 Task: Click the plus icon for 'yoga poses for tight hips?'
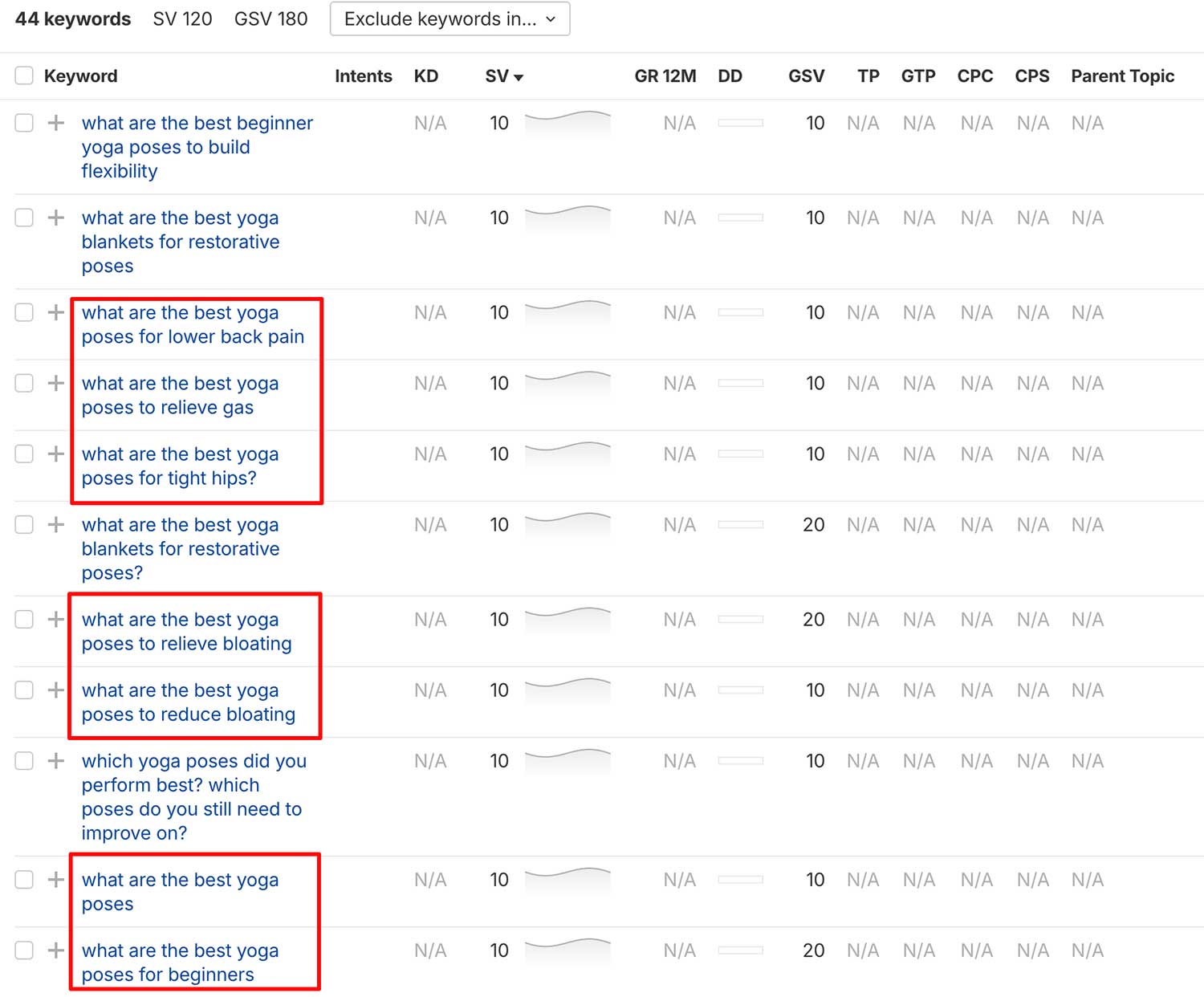tap(55, 454)
